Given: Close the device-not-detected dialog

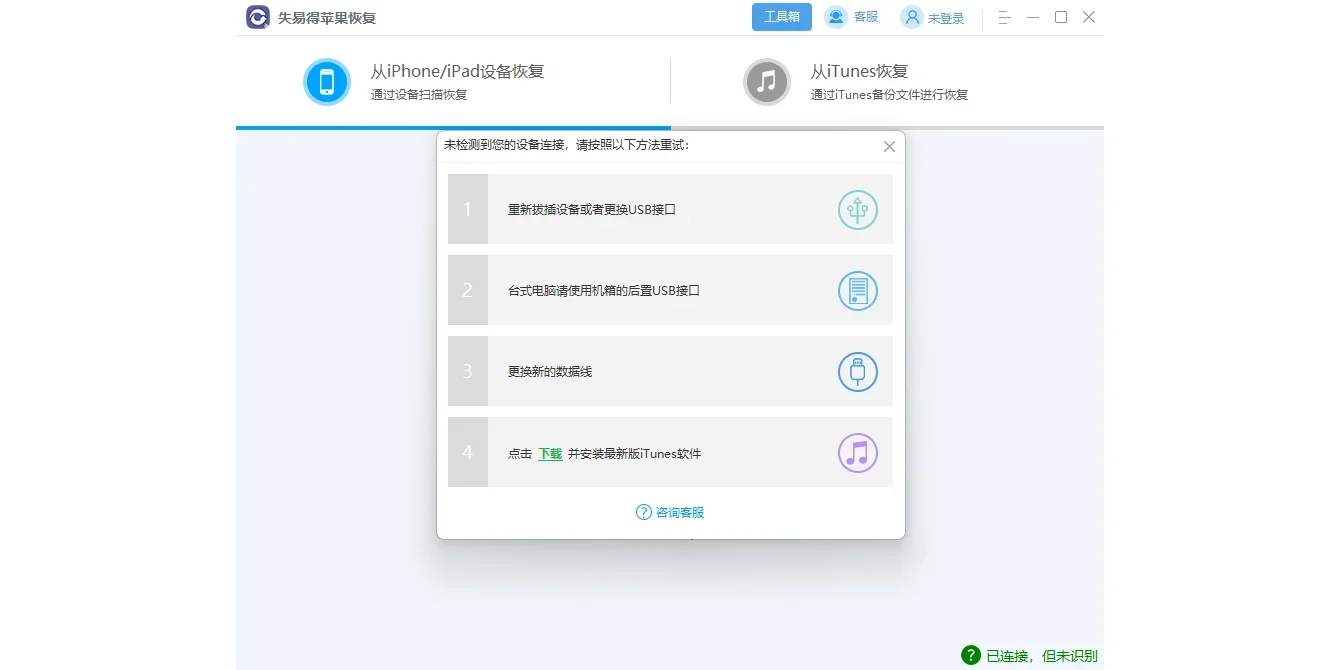Looking at the screenshot, I should [889, 146].
